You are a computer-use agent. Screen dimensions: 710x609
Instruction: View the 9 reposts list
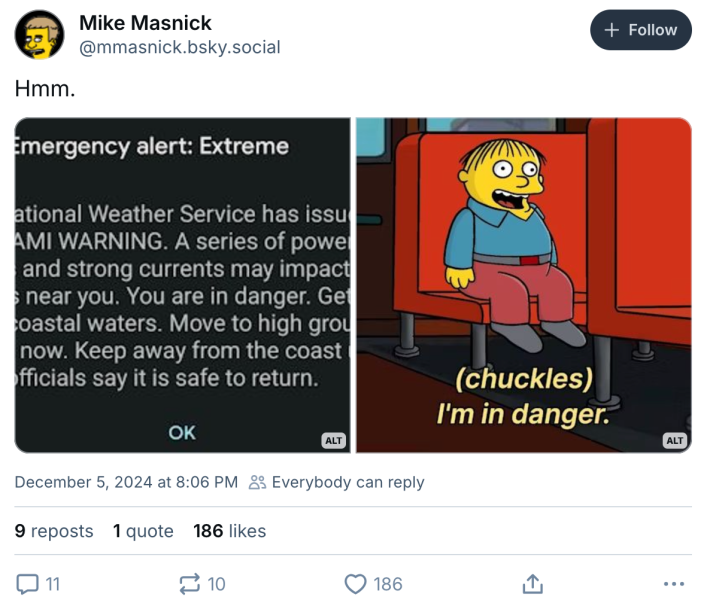tap(54, 531)
